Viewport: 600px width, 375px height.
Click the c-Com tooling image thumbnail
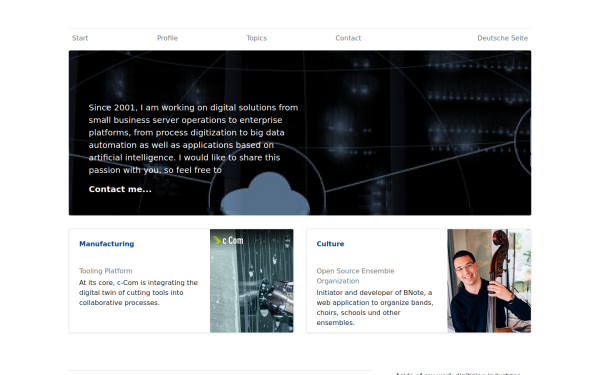point(252,280)
